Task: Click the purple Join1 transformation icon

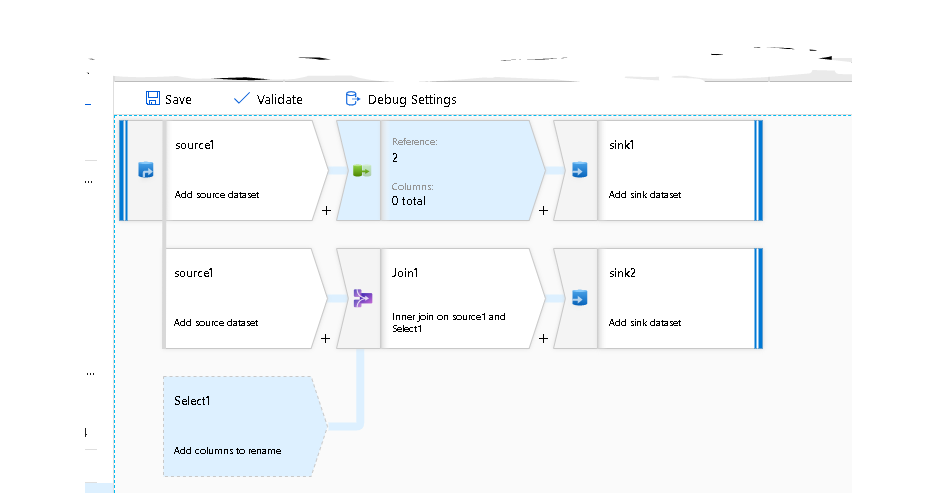Action: click(361, 298)
